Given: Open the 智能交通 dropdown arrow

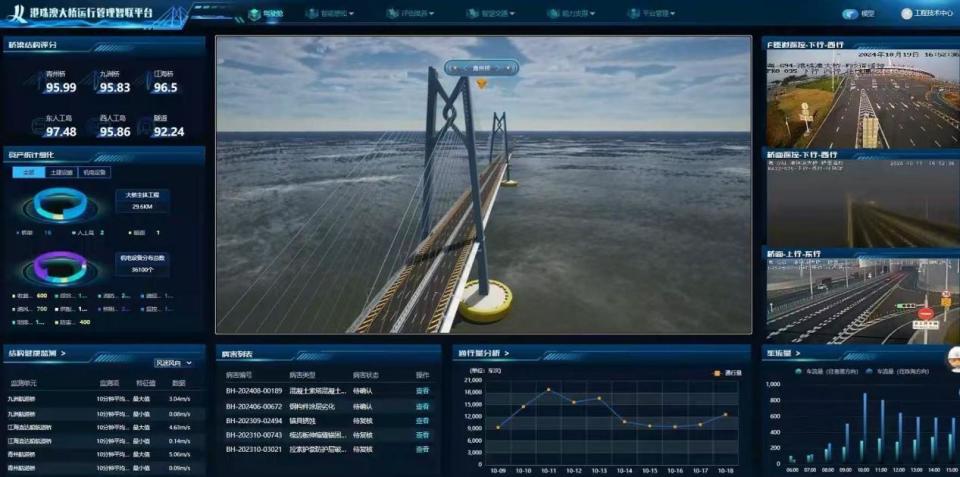Looking at the screenshot, I should (512, 13).
